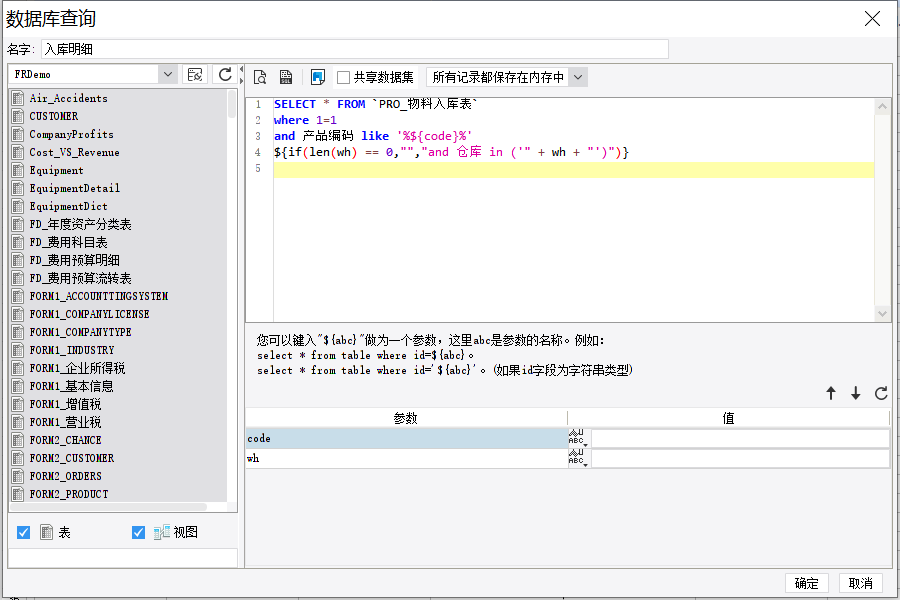Click the 名字 input field

[x=355, y=49]
